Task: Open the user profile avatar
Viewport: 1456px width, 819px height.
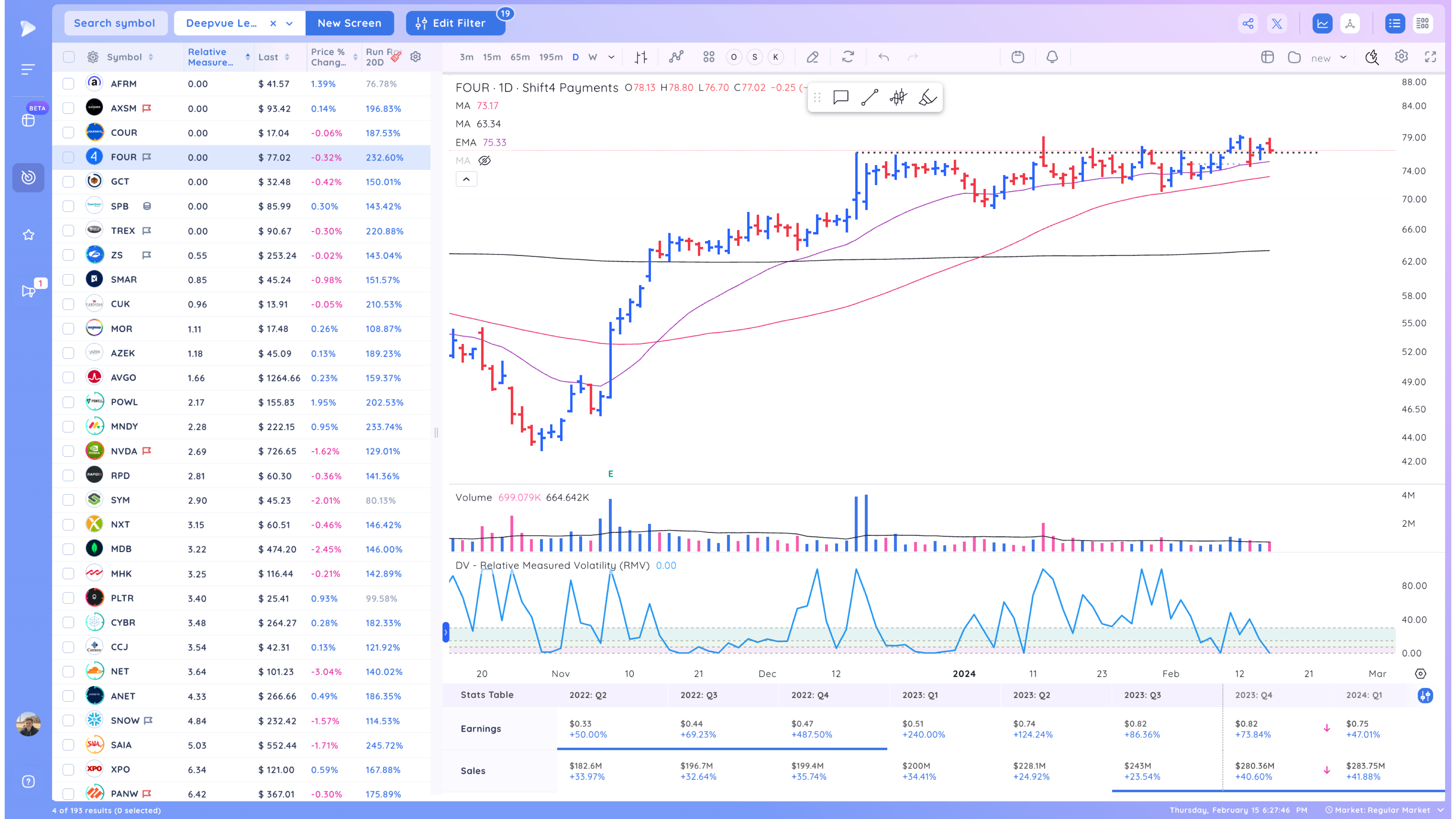Action: click(28, 724)
